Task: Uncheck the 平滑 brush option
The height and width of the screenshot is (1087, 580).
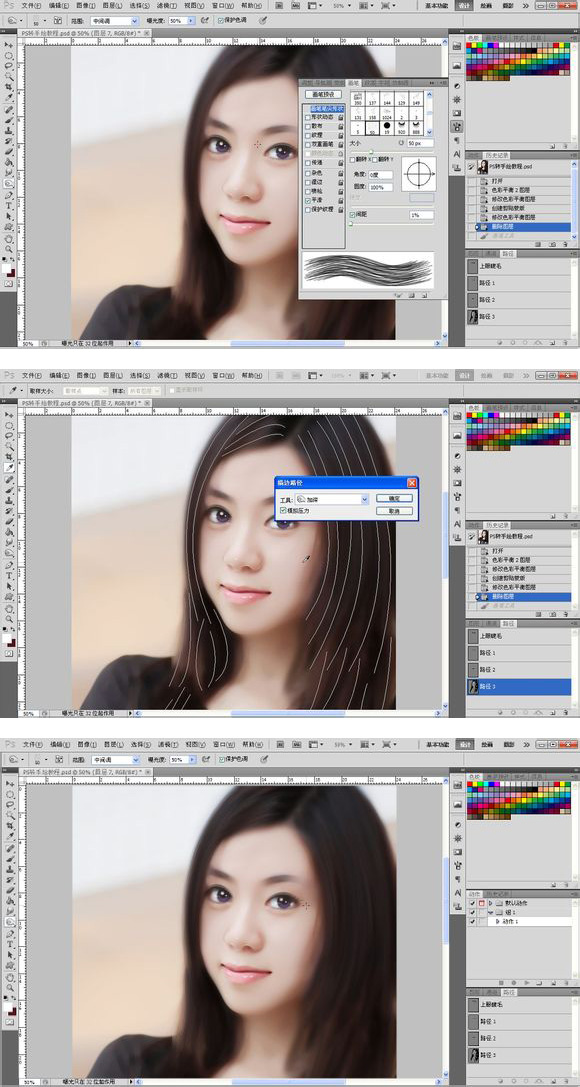Action: (x=308, y=200)
